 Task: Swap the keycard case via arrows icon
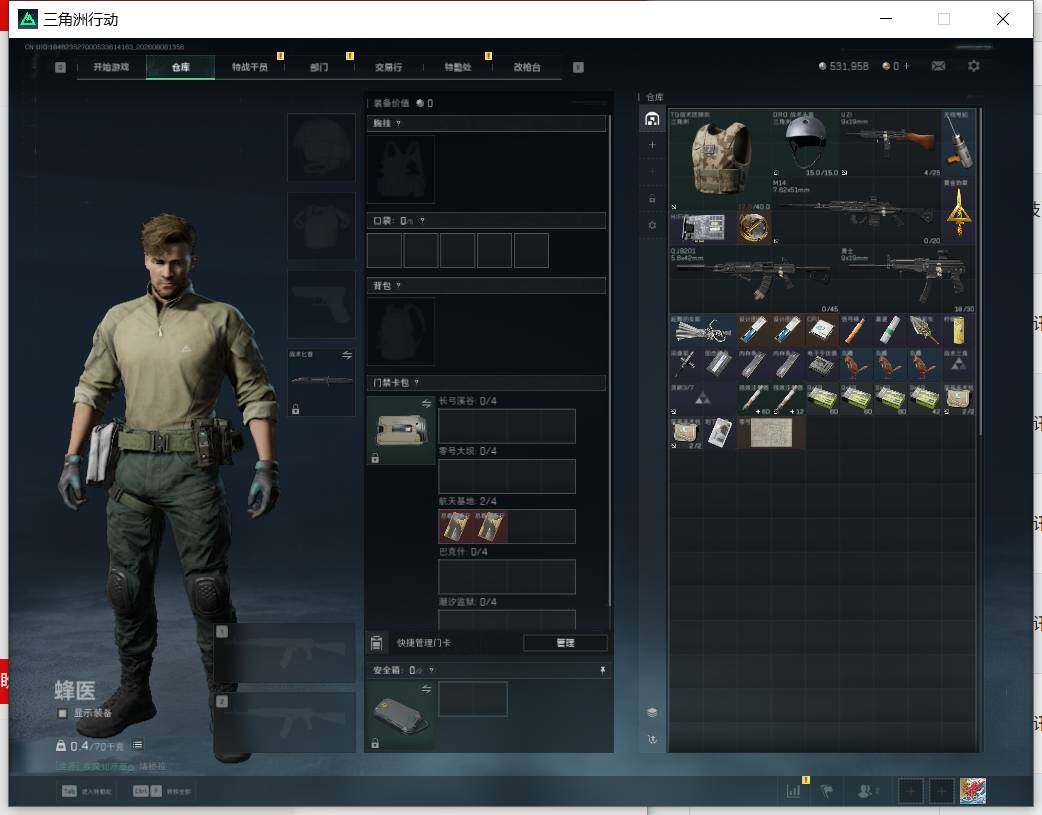pos(426,404)
